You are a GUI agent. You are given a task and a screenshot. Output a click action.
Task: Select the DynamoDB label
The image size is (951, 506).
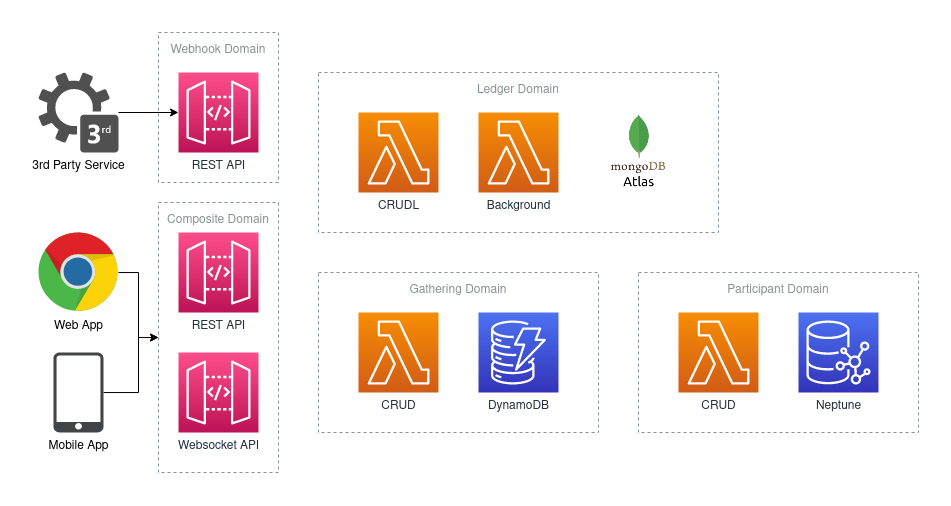coord(519,405)
